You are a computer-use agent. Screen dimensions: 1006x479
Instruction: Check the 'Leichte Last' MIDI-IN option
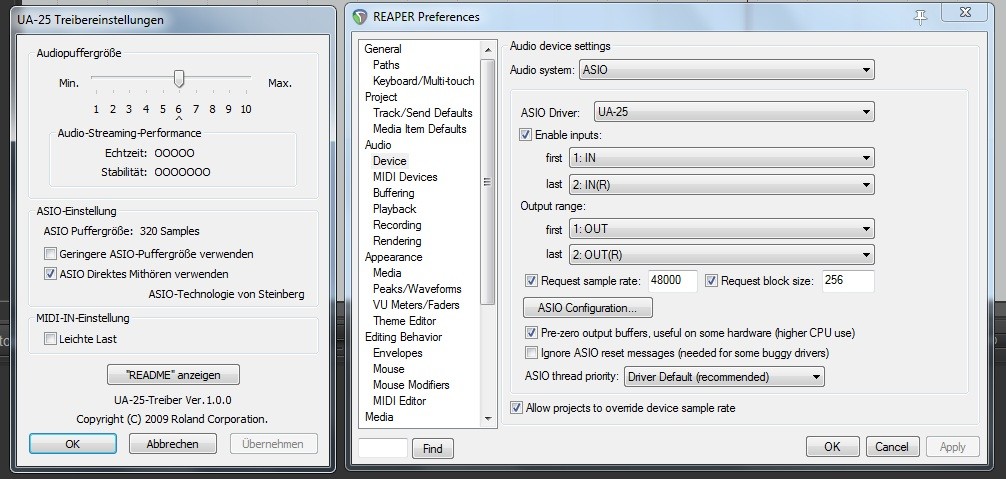tap(50, 339)
